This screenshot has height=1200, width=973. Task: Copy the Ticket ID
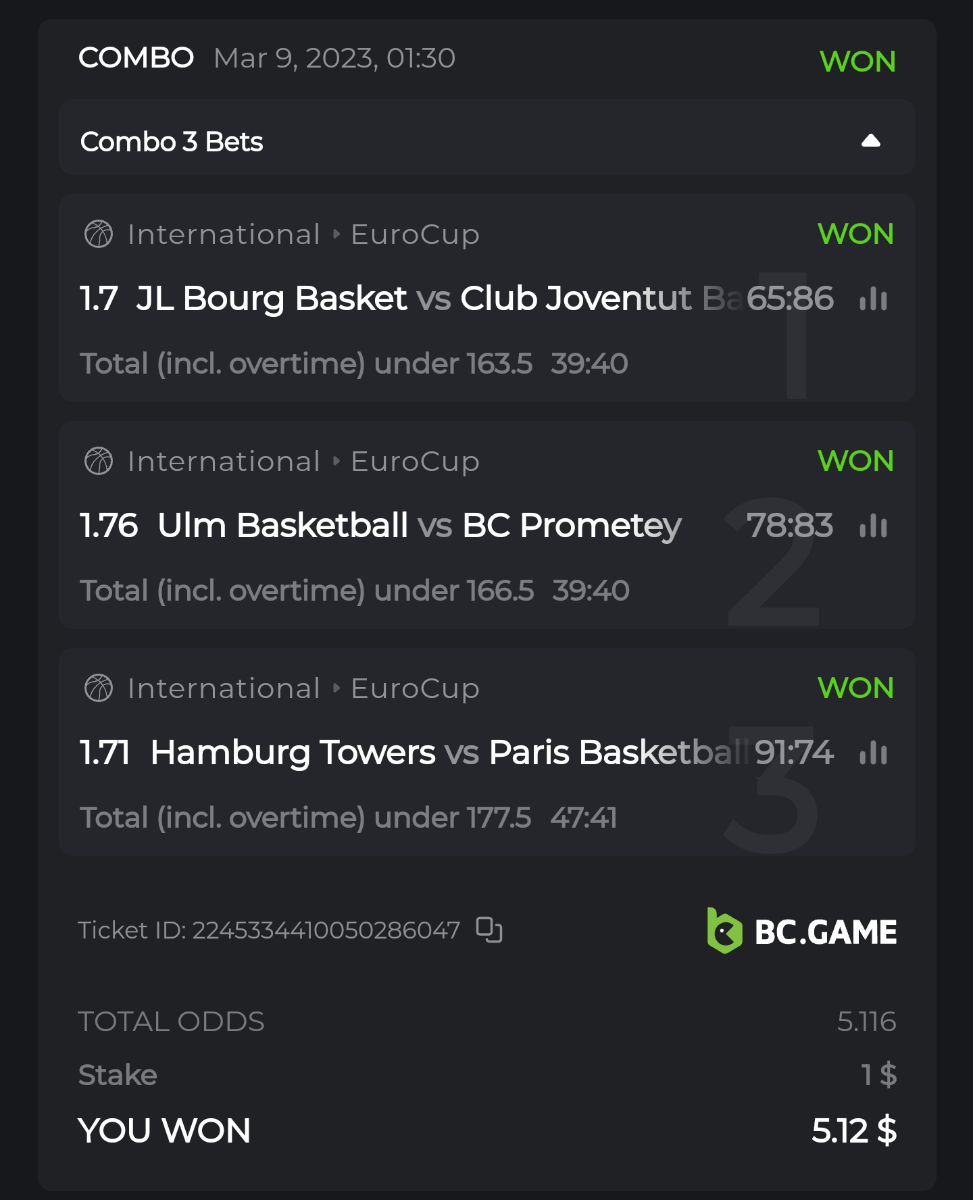pyautogui.click(x=489, y=930)
